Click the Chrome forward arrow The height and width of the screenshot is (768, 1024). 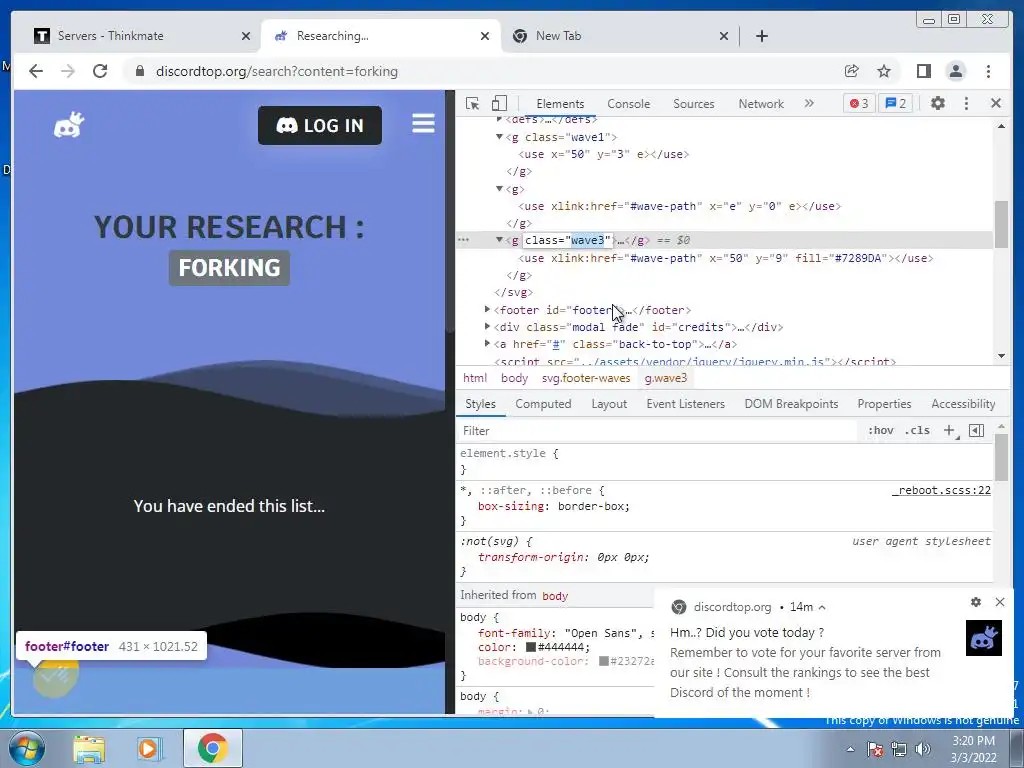click(67, 71)
